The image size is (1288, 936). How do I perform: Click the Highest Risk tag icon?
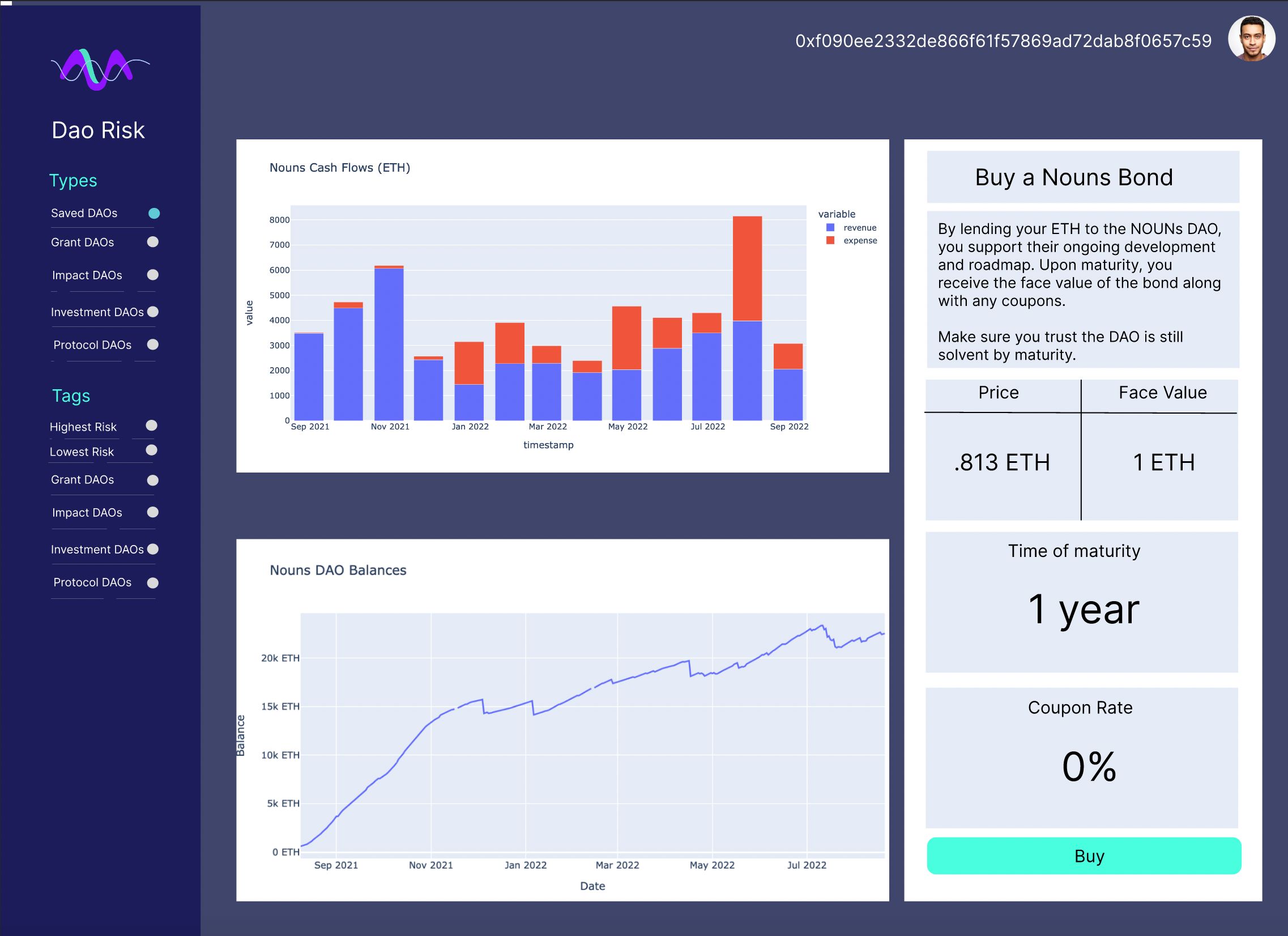[x=151, y=425]
